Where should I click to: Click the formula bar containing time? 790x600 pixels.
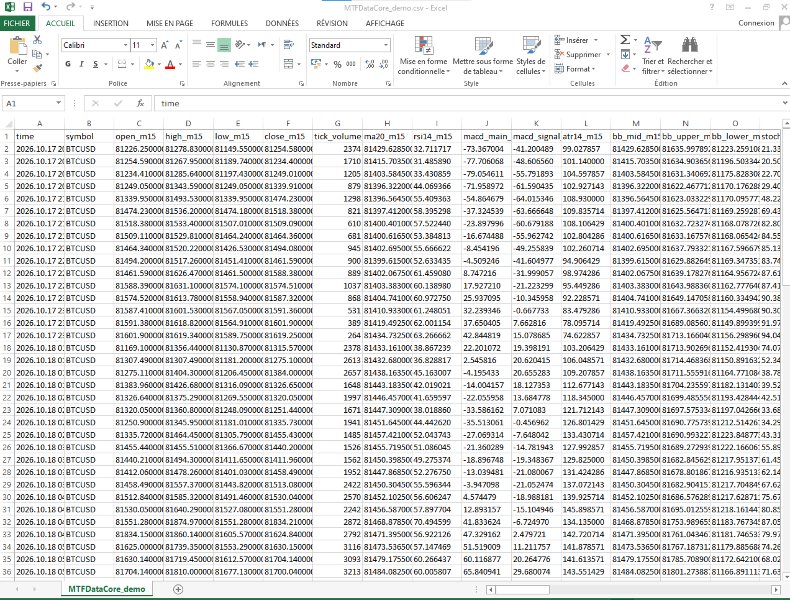click(x=469, y=103)
